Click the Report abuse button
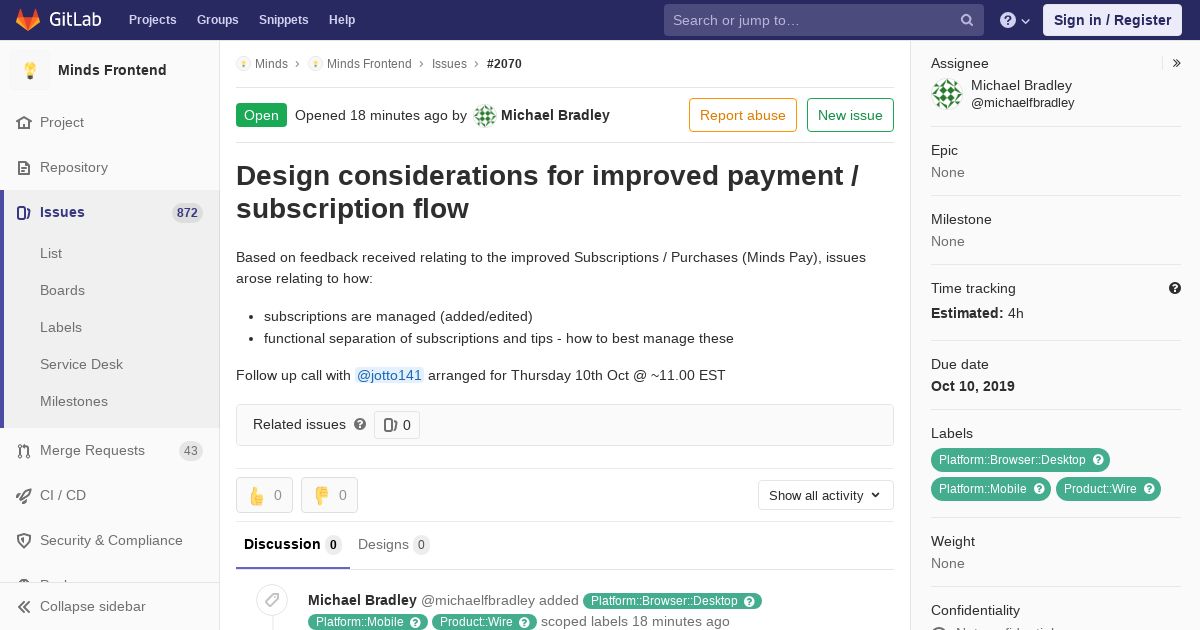 coord(743,115)
